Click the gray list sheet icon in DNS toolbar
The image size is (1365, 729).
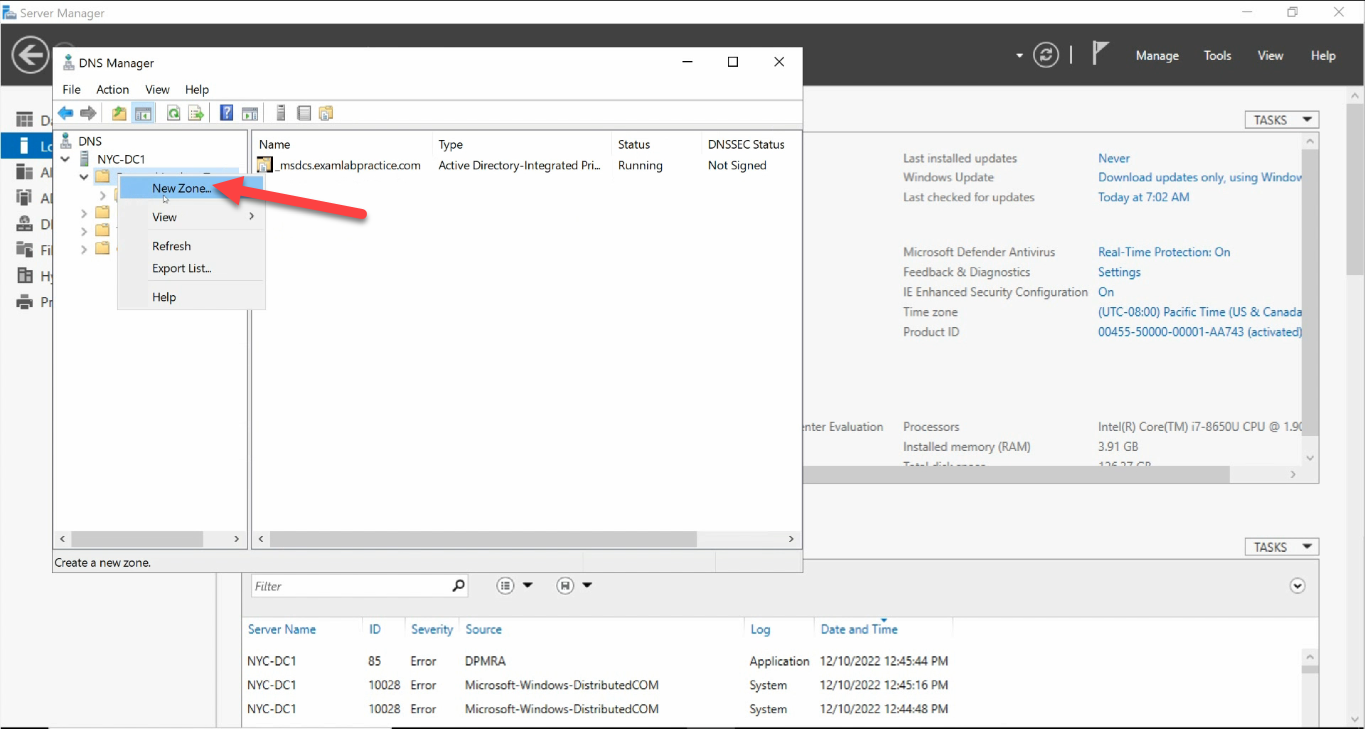tap(304, 113)
